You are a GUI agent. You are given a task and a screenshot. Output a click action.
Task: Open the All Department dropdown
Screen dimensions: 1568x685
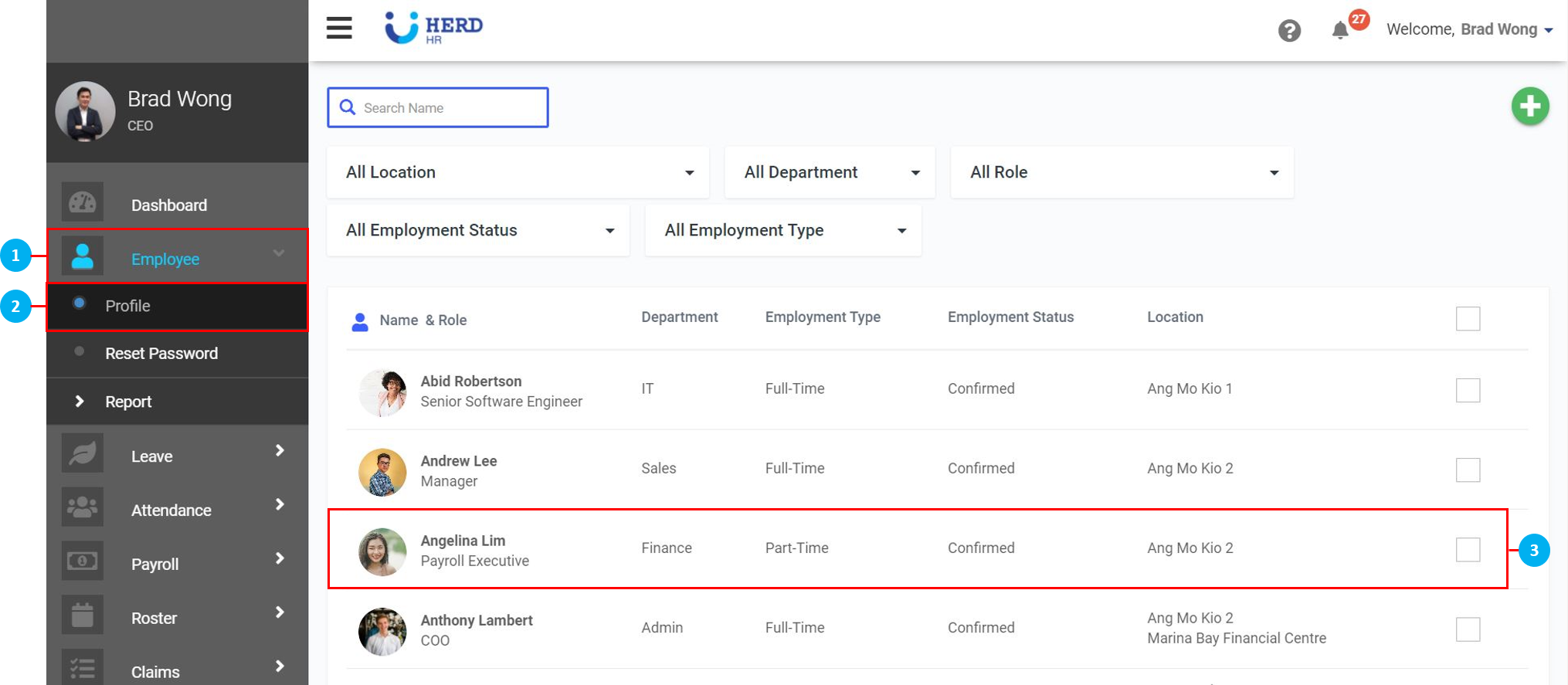[830, 172]
